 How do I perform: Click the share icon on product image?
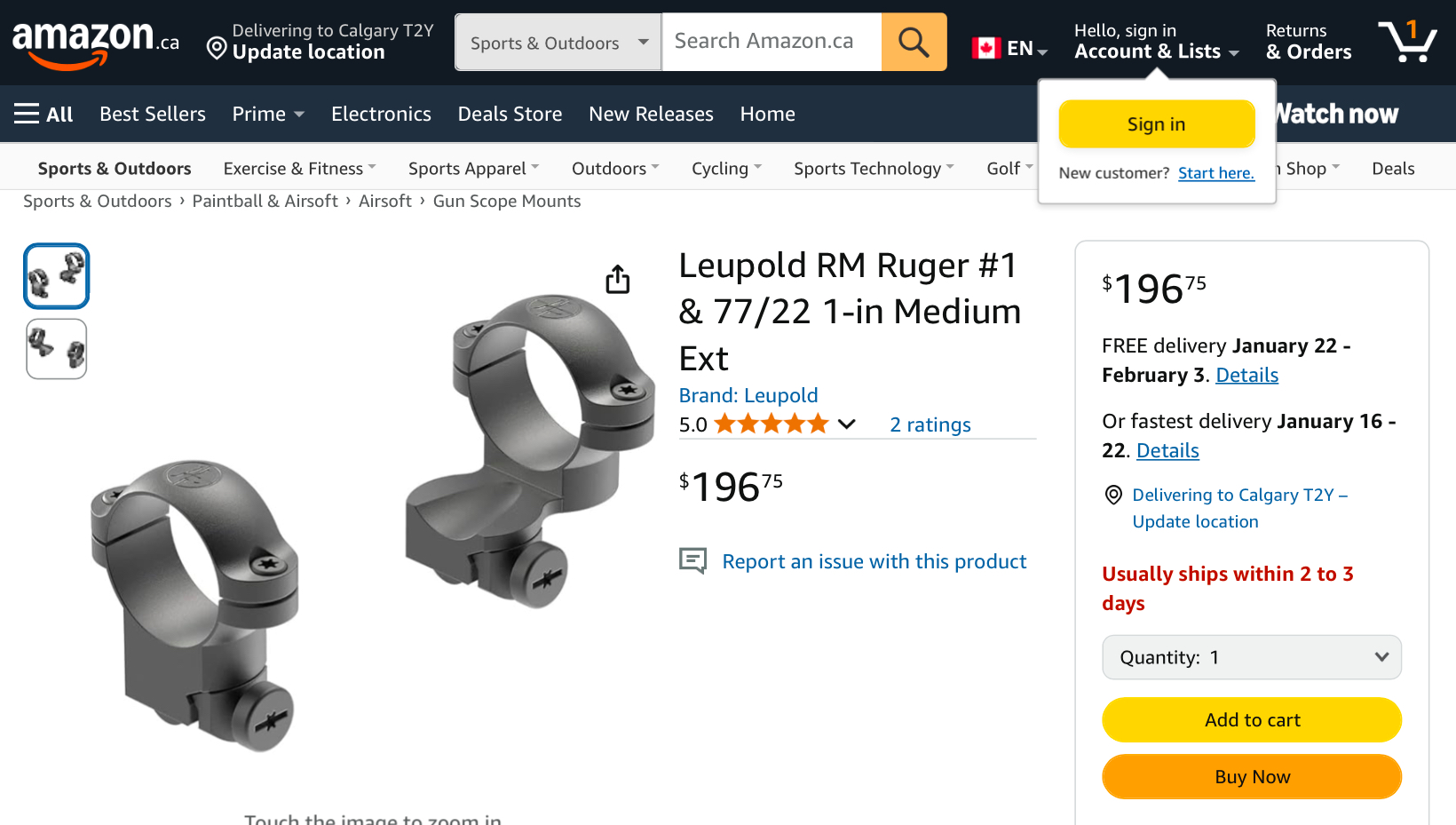[617, 278]
